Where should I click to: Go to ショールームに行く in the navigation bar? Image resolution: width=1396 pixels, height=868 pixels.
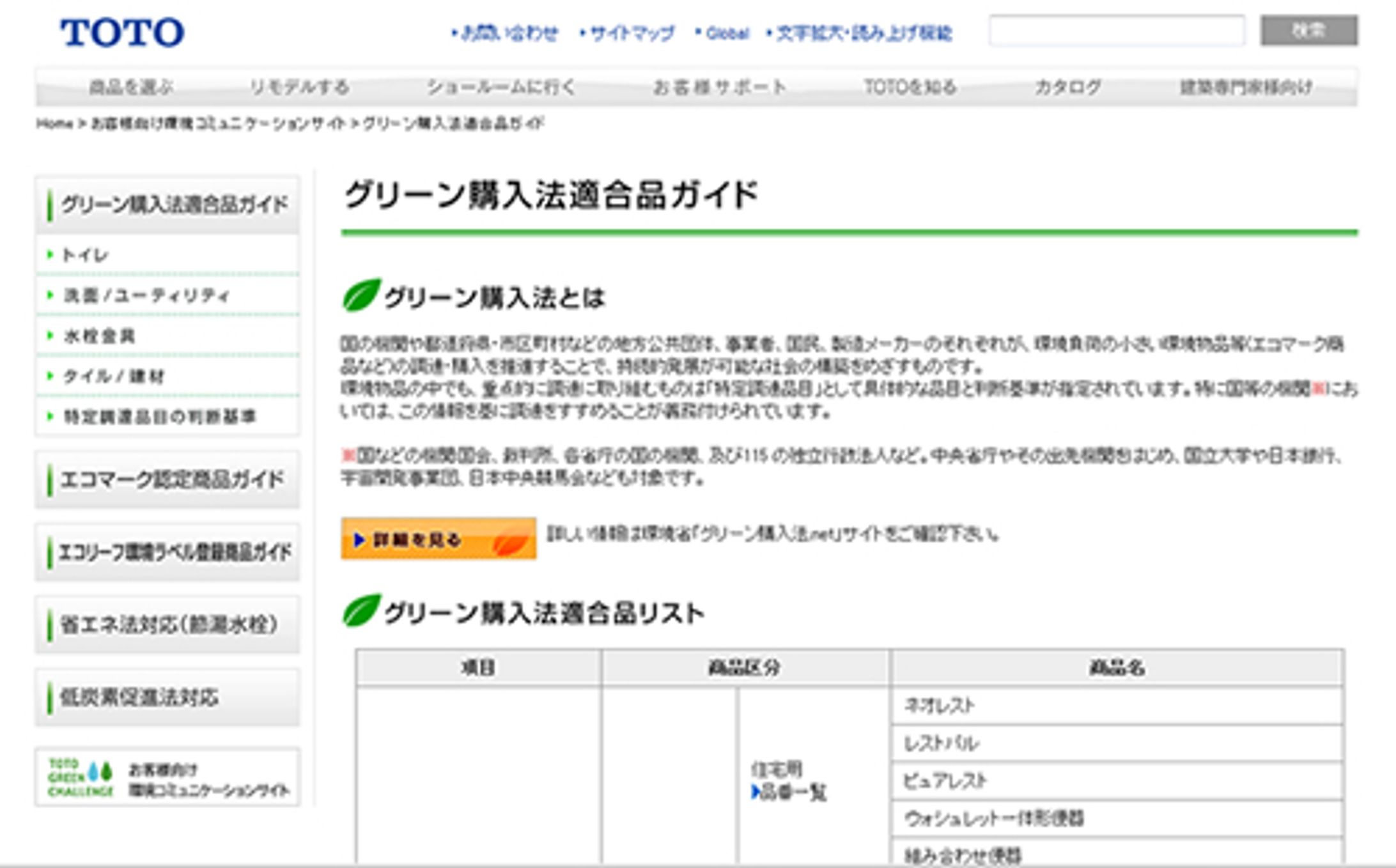500,87
